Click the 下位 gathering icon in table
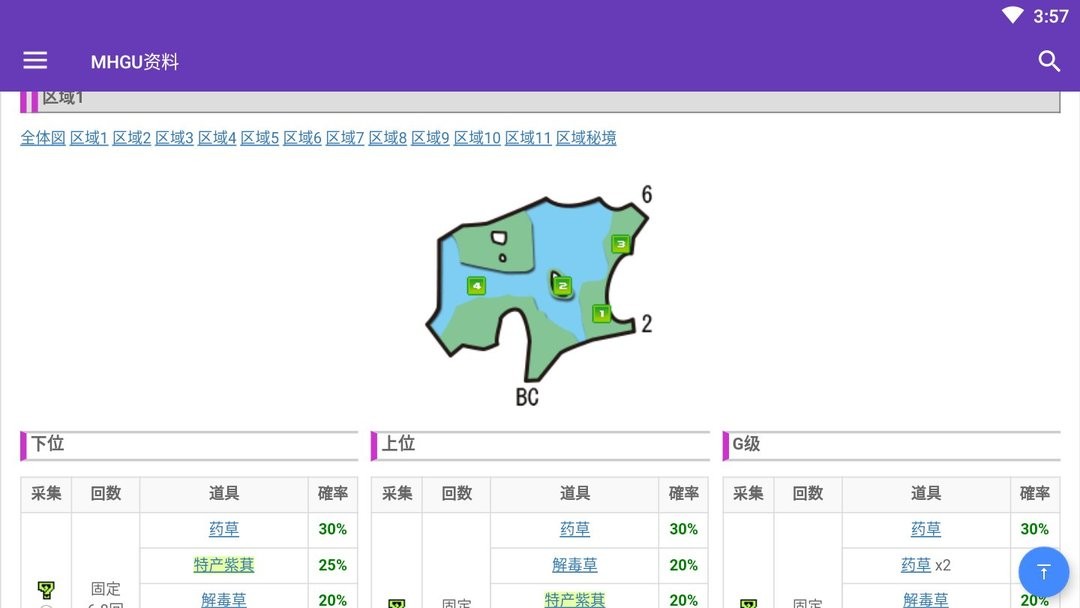The image size is (1080, 608). 46,590
